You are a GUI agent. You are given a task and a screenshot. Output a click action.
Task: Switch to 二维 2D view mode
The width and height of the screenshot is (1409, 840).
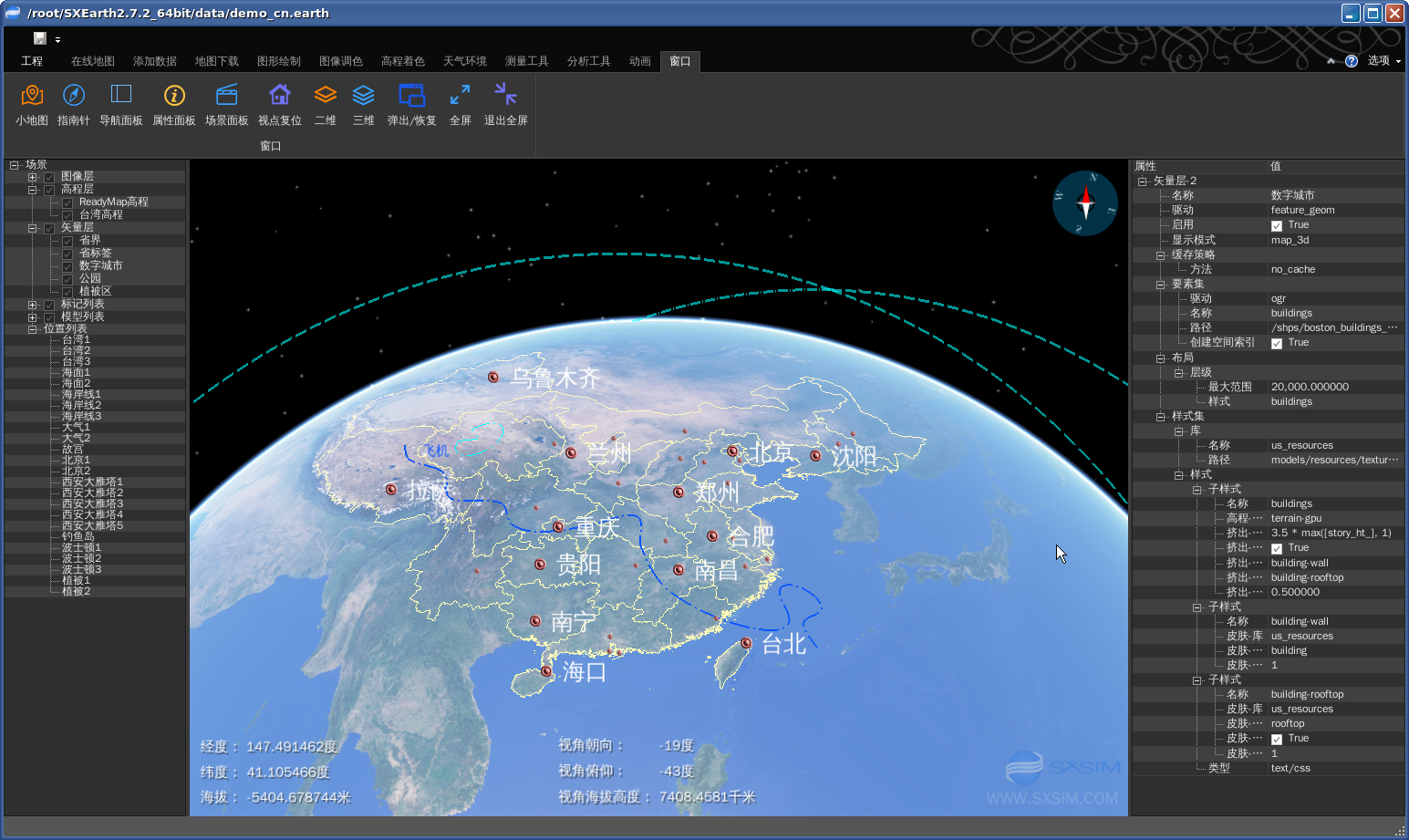[326, 95]
